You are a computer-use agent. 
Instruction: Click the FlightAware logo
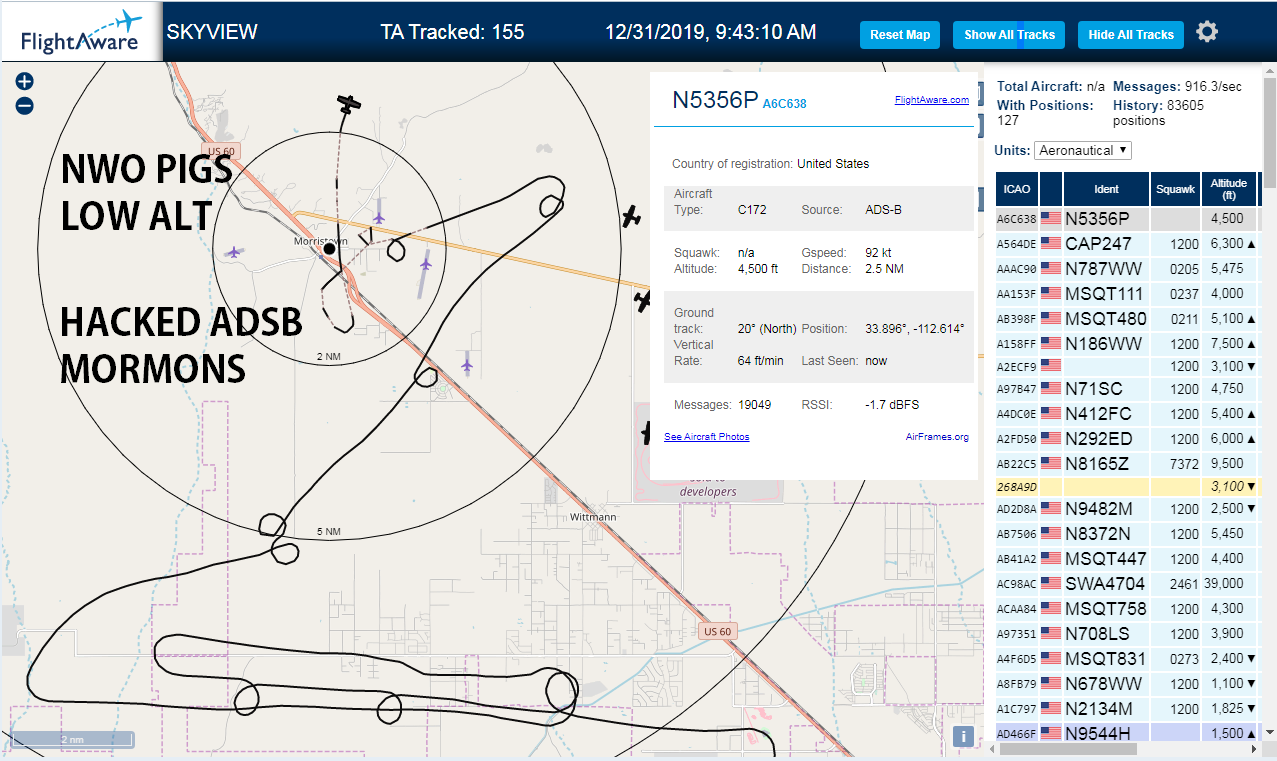tap(81, 33)
